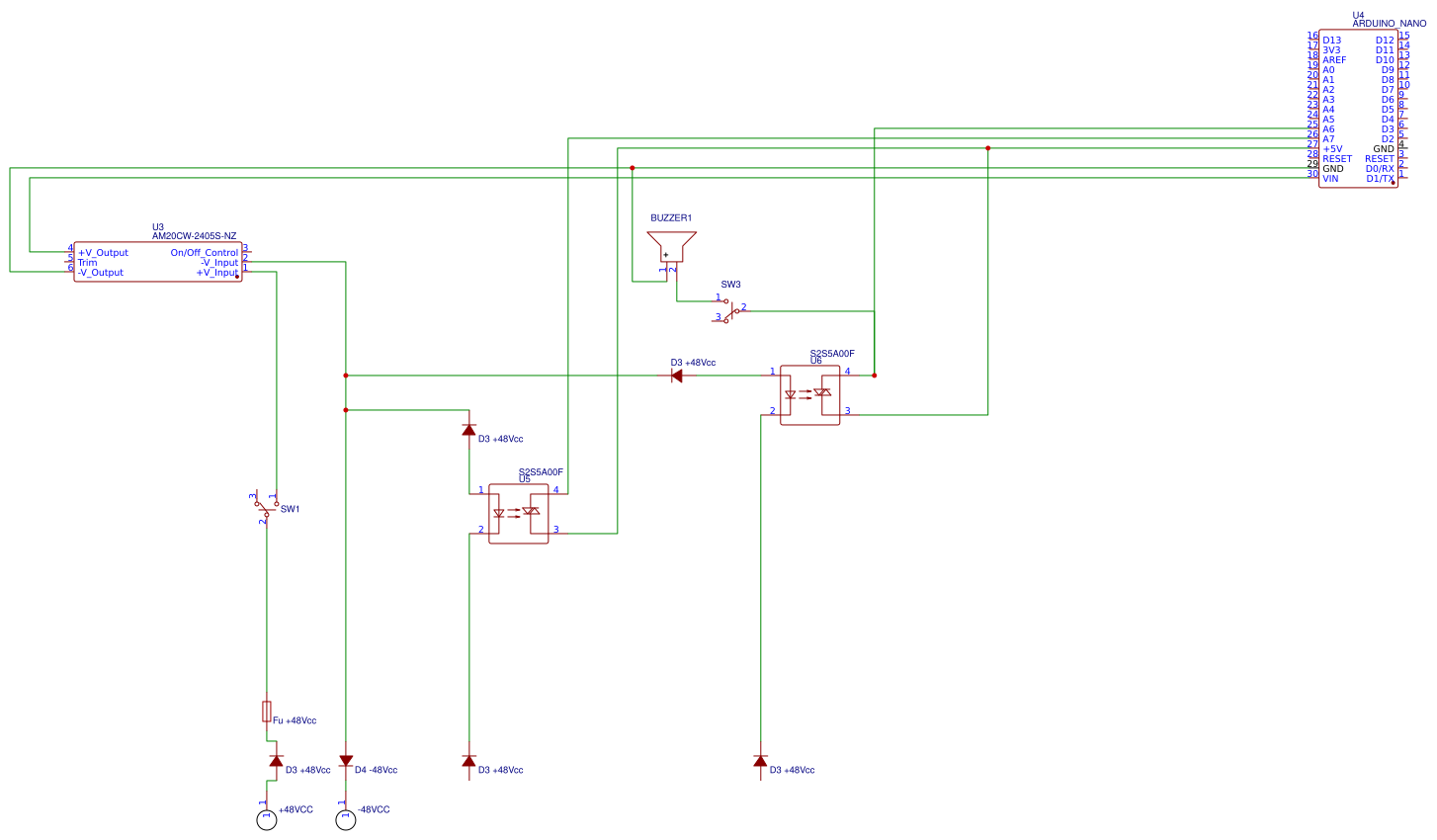Click the junction dot on the +5V wire
This screenshot has height=840, width=1437.
click(x=987, y=148)
